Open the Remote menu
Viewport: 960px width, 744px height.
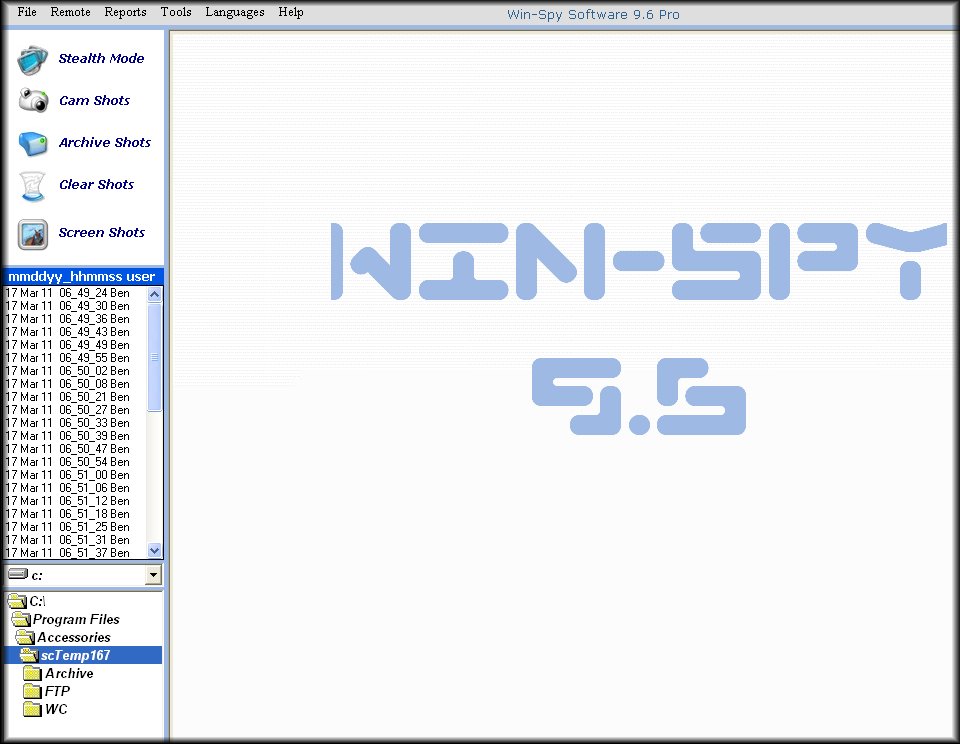point(70,12)
